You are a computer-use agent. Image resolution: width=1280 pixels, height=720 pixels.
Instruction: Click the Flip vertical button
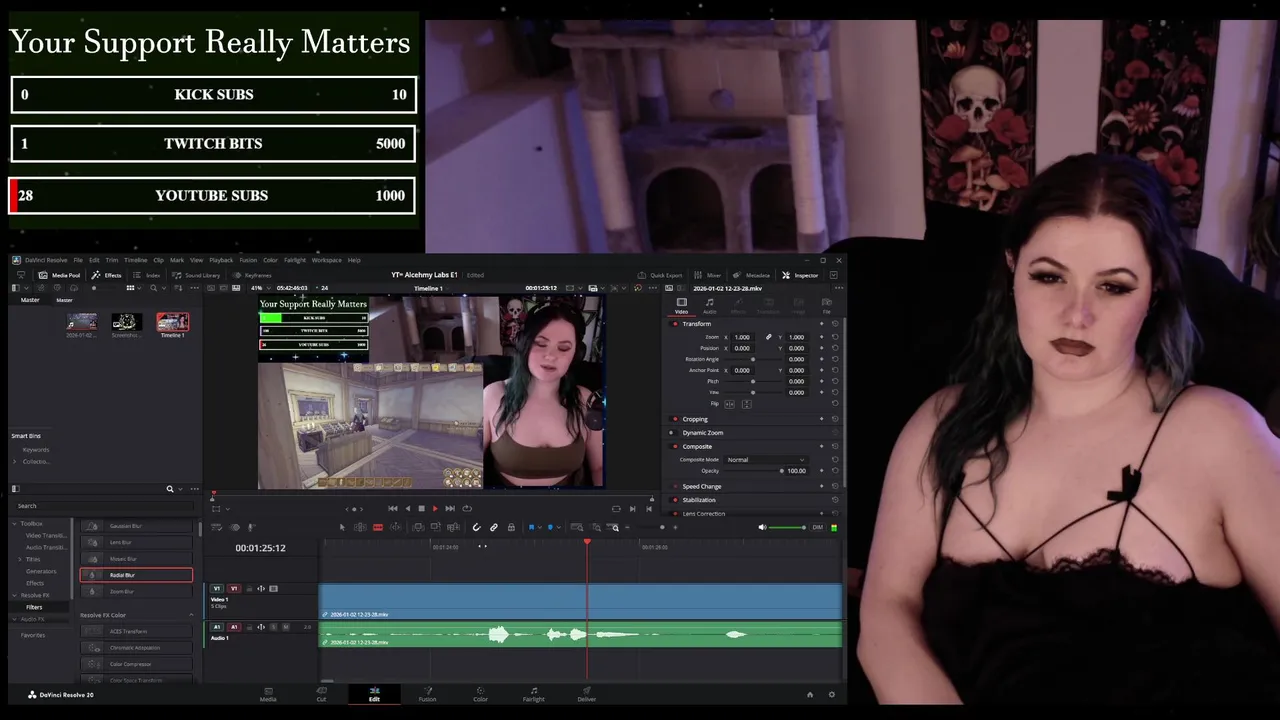pyautogui.click(x=747, y=404)
